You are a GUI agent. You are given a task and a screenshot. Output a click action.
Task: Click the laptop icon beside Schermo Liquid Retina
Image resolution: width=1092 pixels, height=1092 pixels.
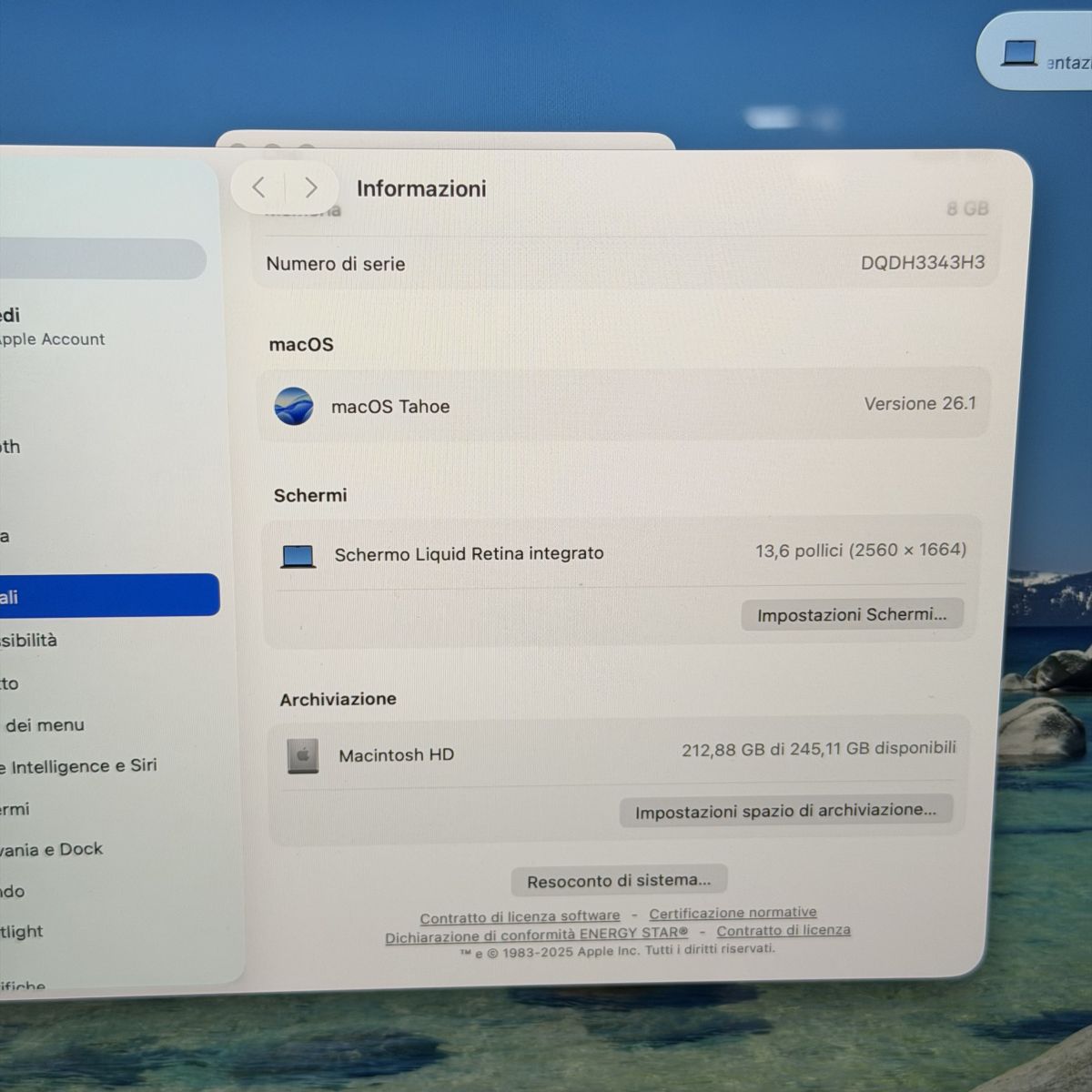coord(298,555)
